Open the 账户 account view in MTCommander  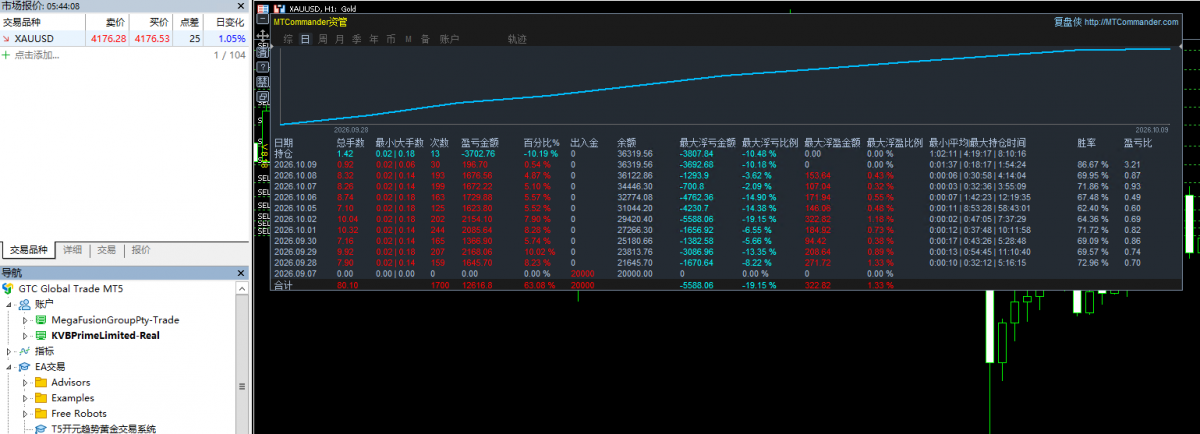click(x=450, y=39)
